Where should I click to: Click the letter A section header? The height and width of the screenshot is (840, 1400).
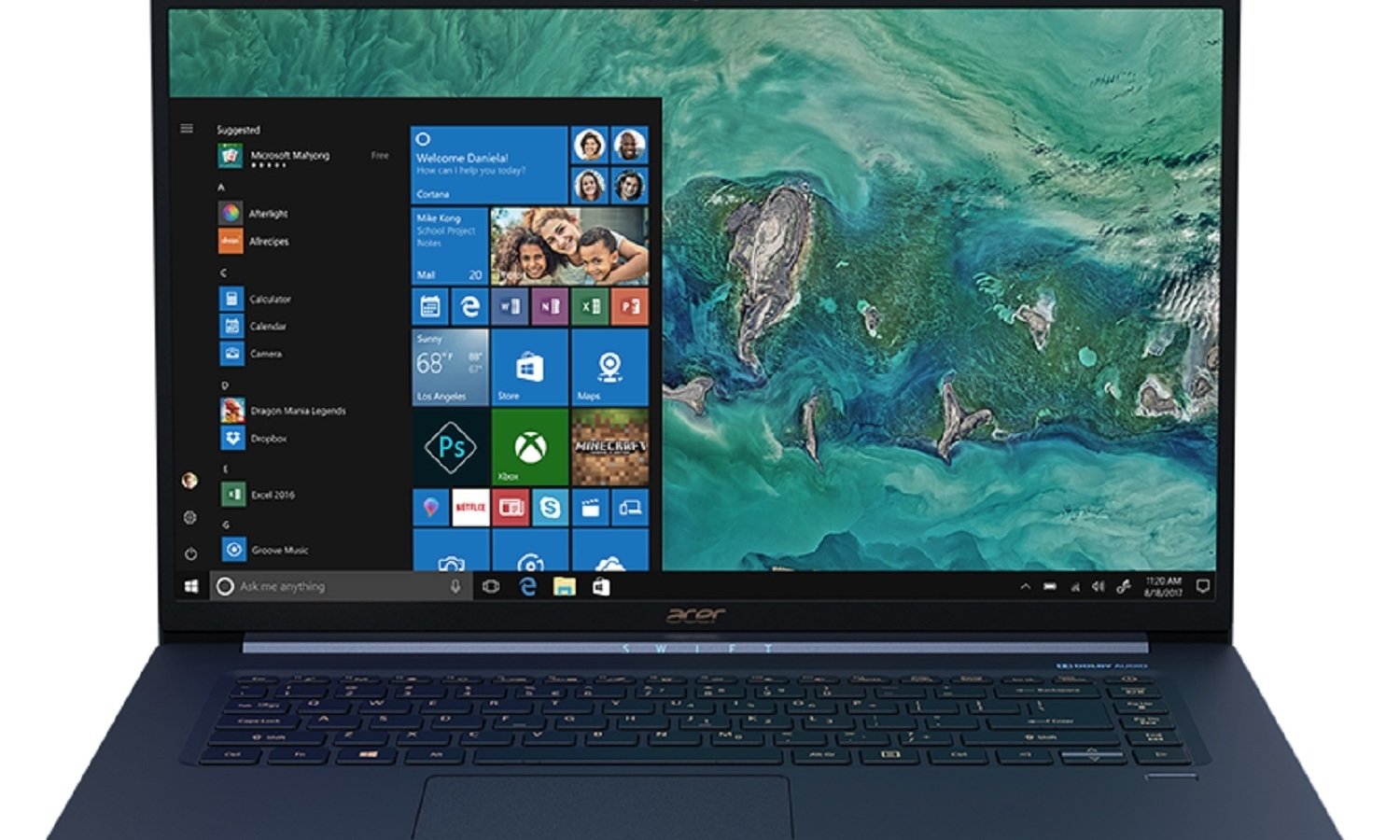pyautogui.click(x=221, y=186)
